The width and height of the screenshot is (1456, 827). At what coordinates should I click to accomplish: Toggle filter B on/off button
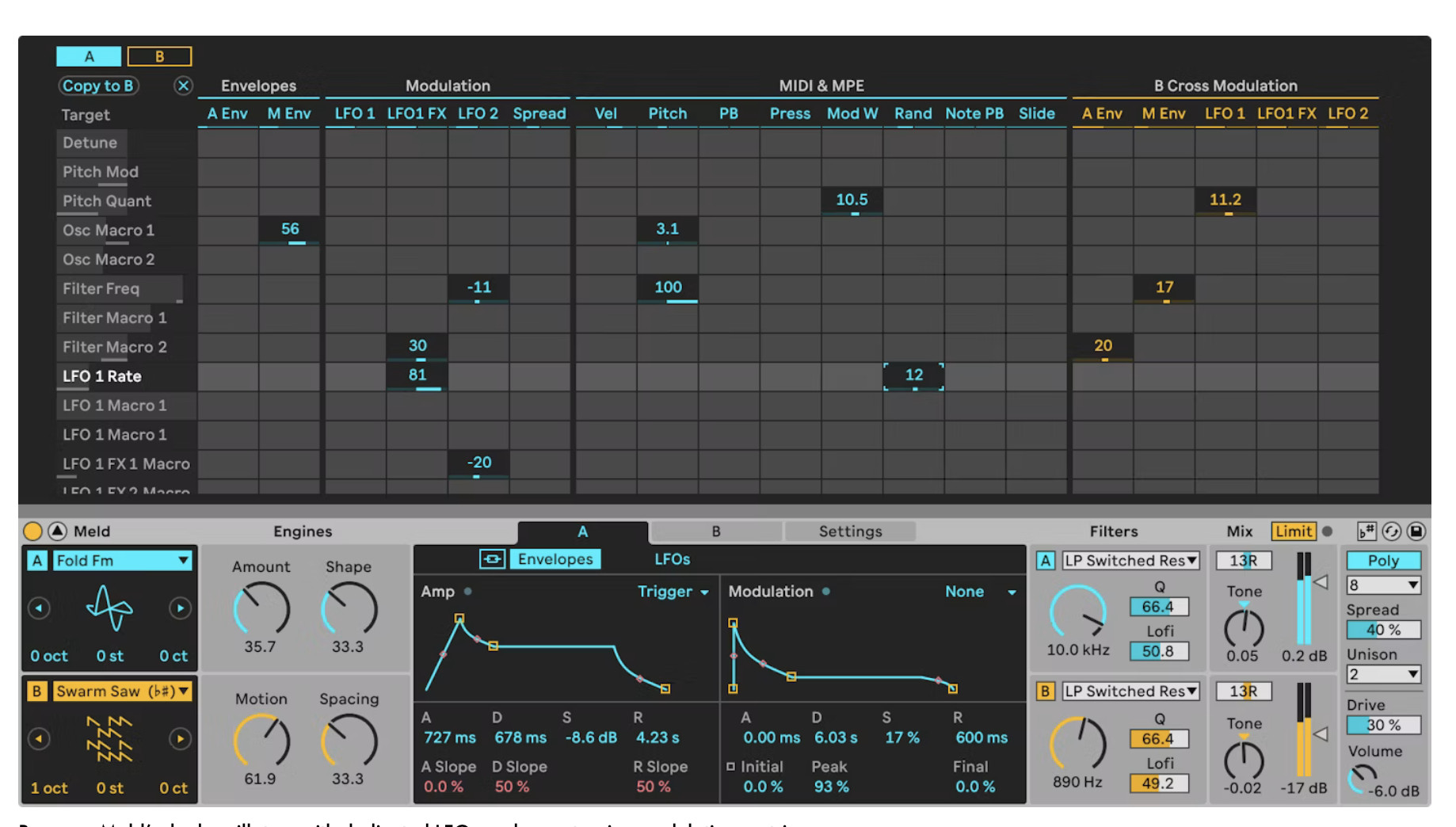[x=1046, y=692]
